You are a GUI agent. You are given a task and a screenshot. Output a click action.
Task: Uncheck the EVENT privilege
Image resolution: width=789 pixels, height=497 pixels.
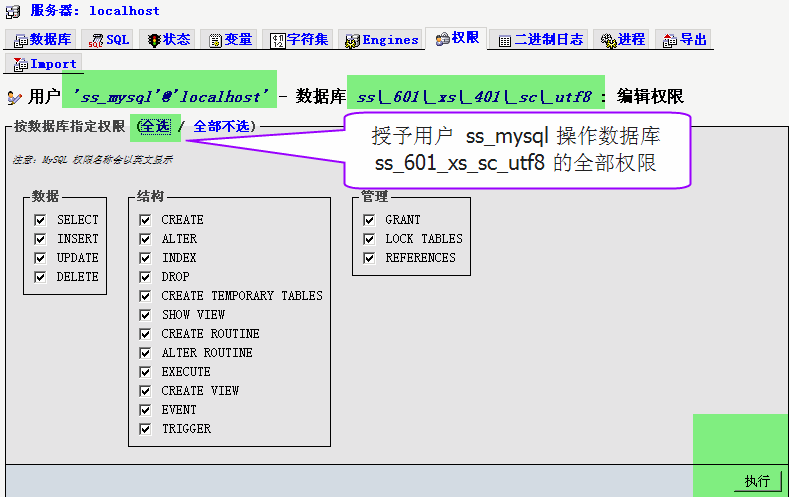[145, 410]
